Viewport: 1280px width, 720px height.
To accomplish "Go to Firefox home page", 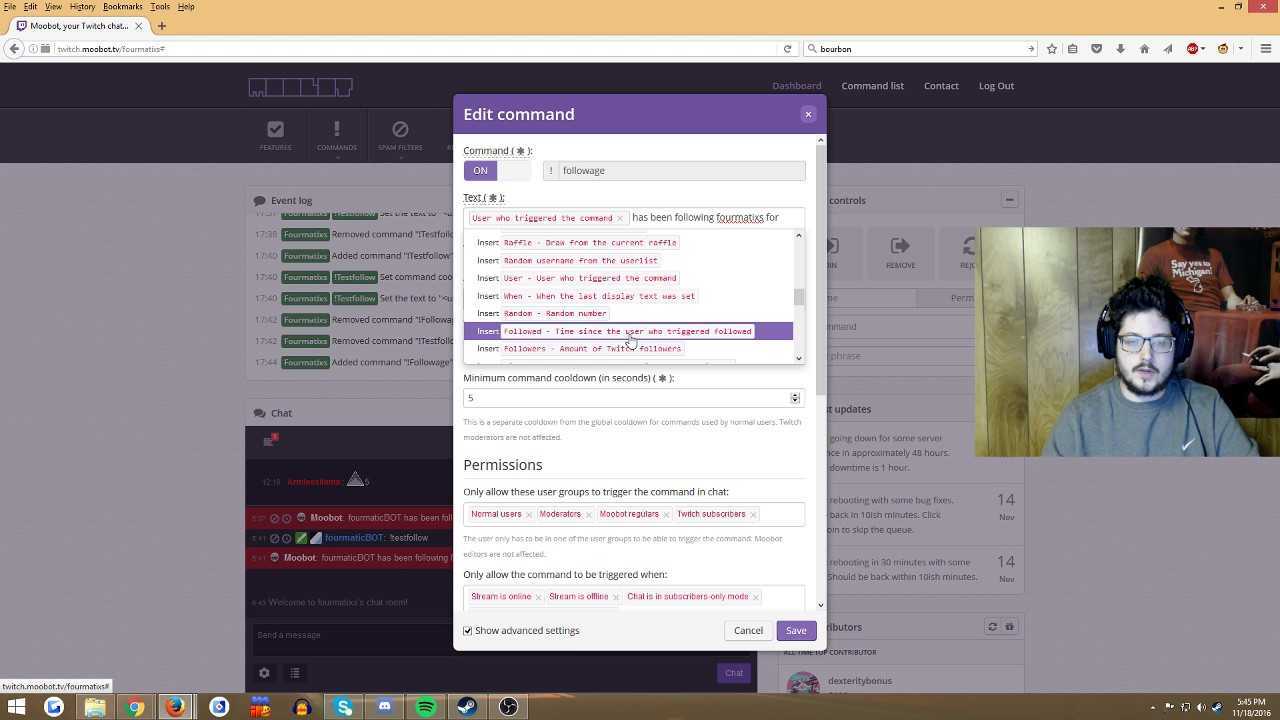I will [1144, 49].
